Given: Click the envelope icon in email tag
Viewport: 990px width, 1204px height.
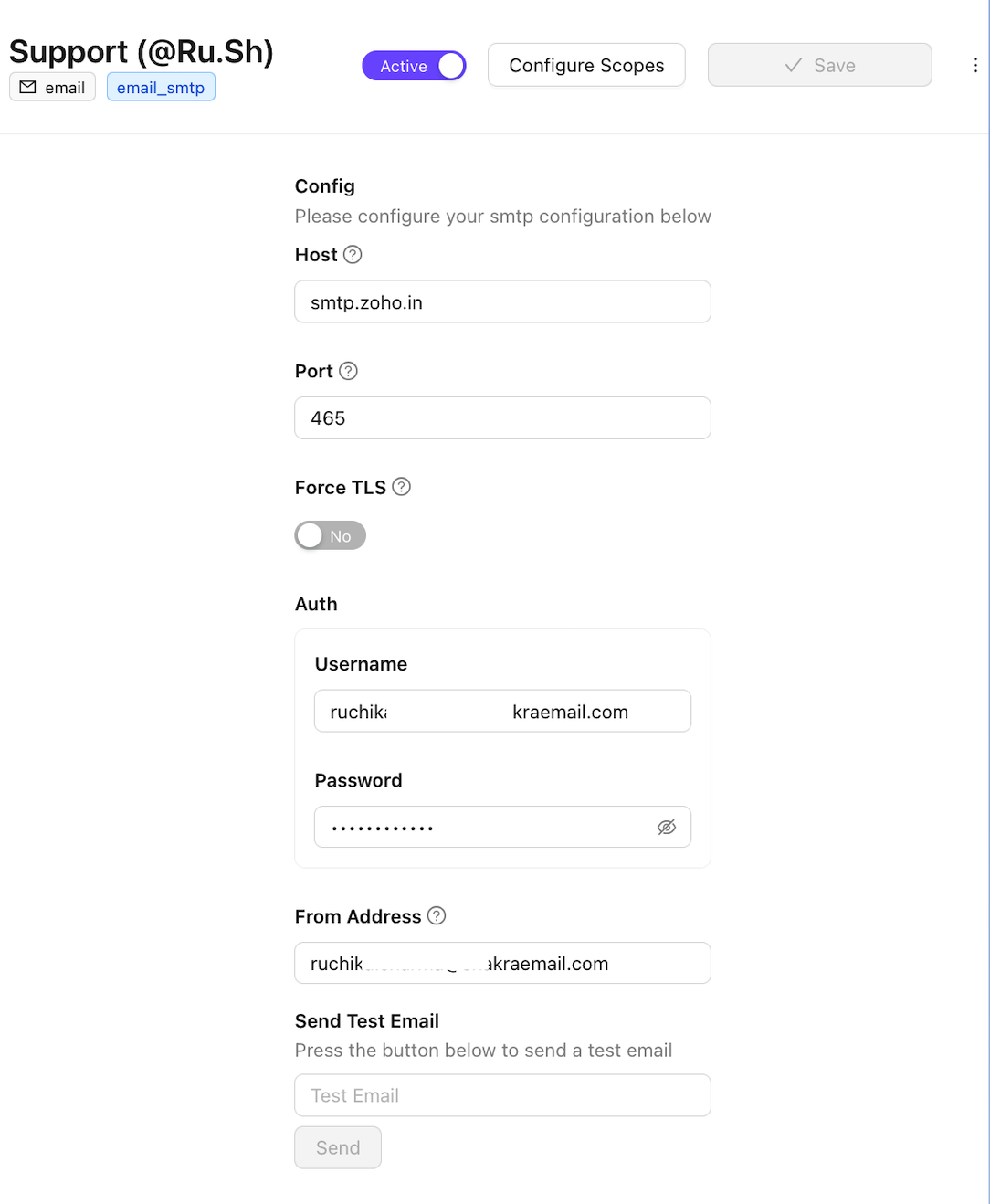Looking at the screenshot, I should 28,88.
